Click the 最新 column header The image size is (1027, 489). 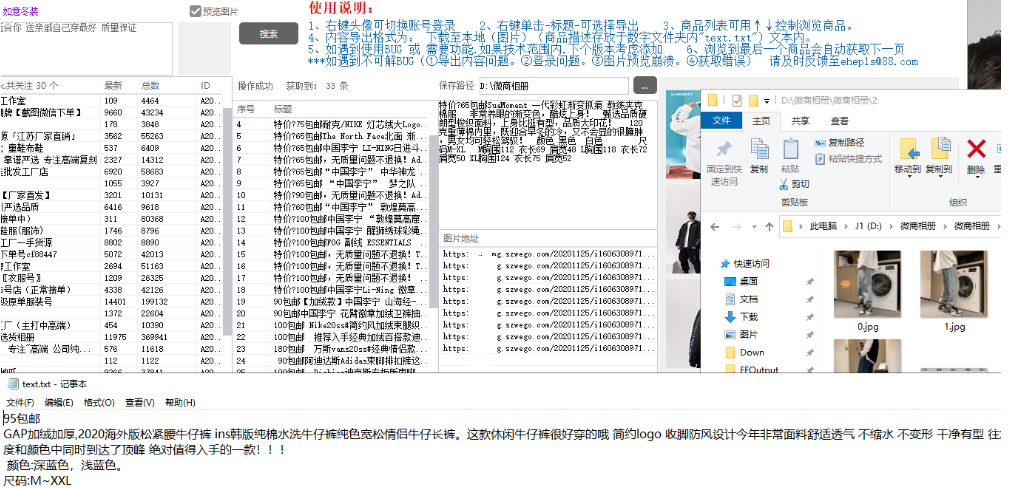click(113, 86)
